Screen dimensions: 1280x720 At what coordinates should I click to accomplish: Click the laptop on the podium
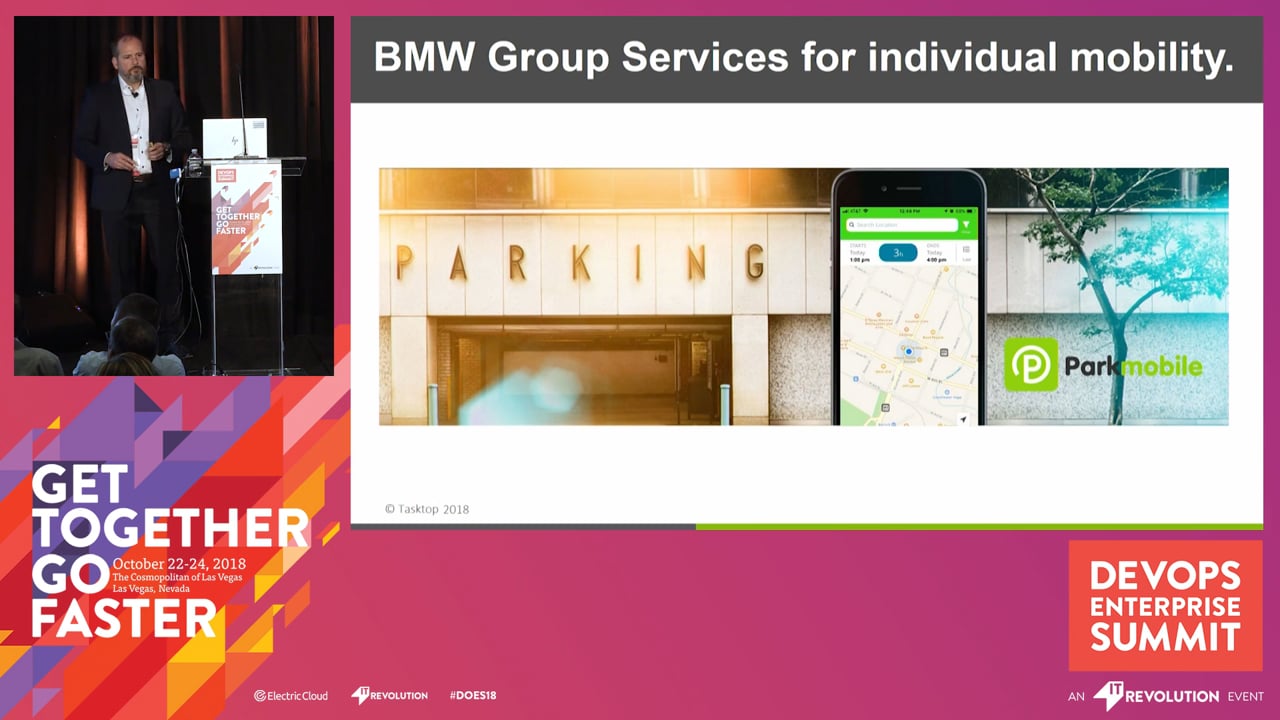pos(235,139)
